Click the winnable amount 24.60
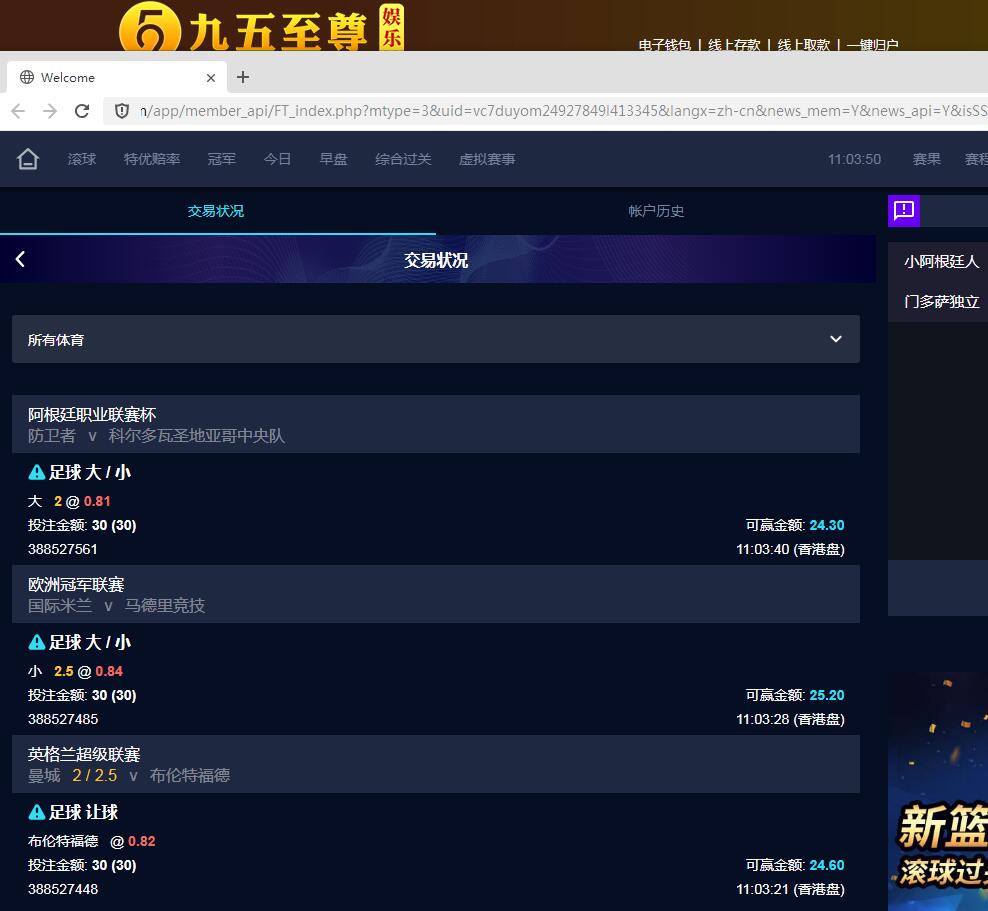Screen dimensions: 988x911 tap(827, 866)
